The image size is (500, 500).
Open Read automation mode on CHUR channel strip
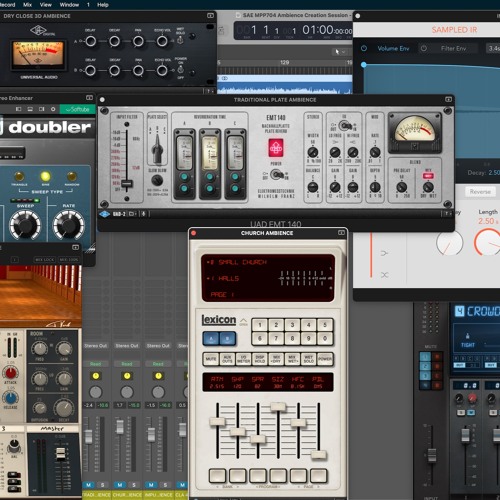pos(127,364)
